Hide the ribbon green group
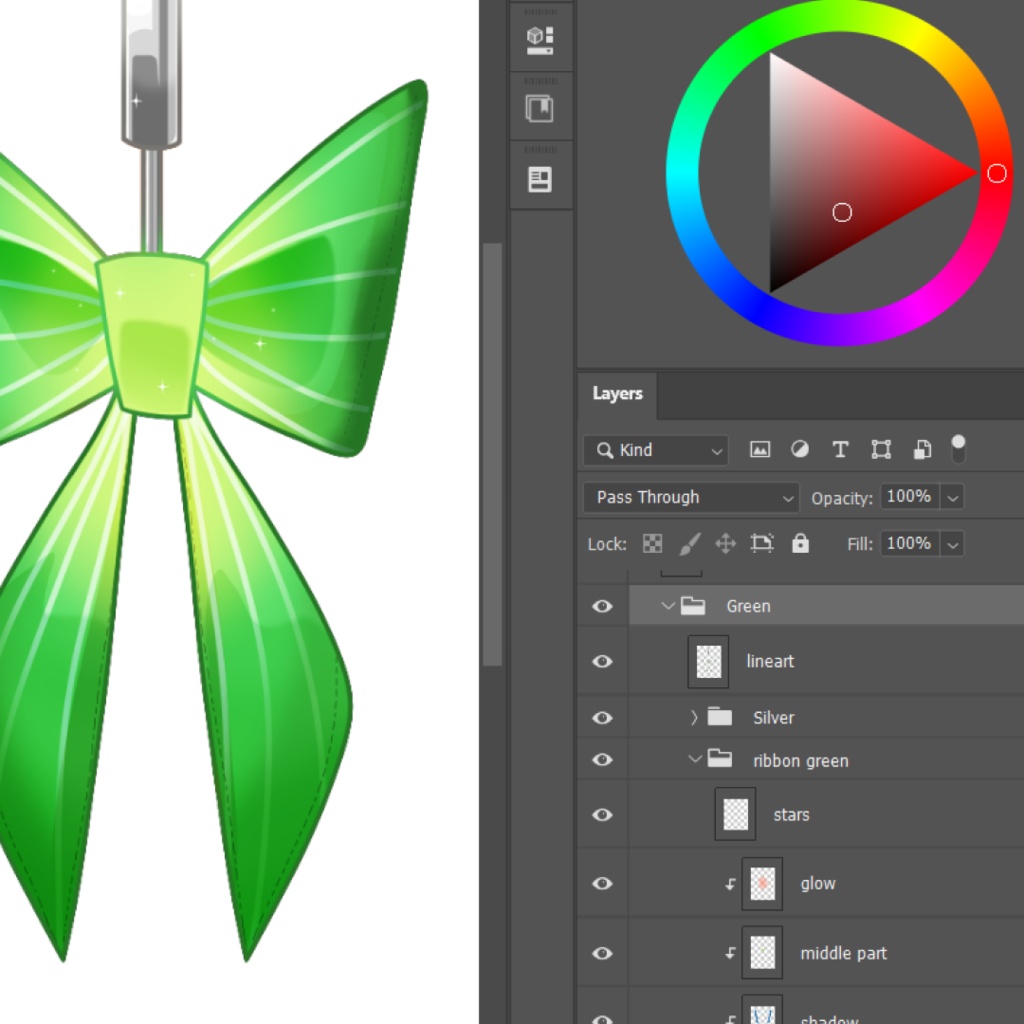This screenshot has width=1024, height=1024. (x=602, y=760)
